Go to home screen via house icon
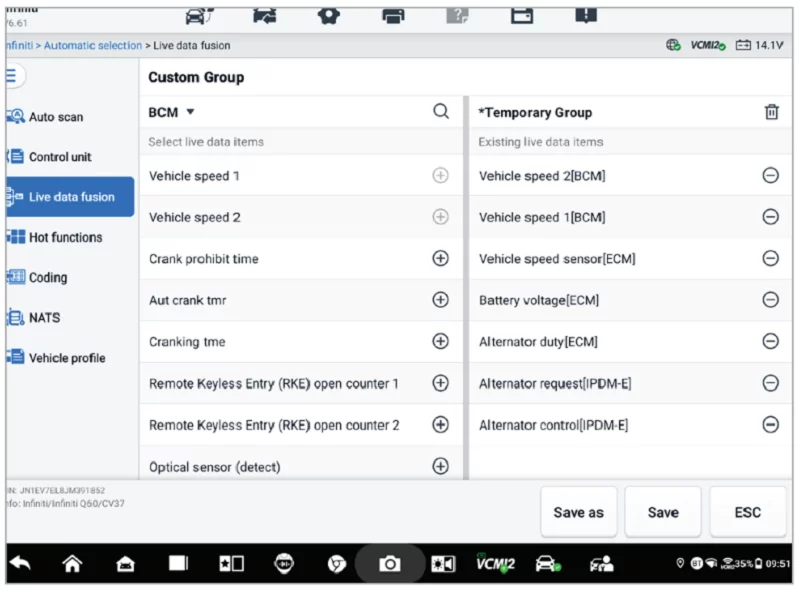This screenshot has height=592, width=800. click(x=72, y=564)
